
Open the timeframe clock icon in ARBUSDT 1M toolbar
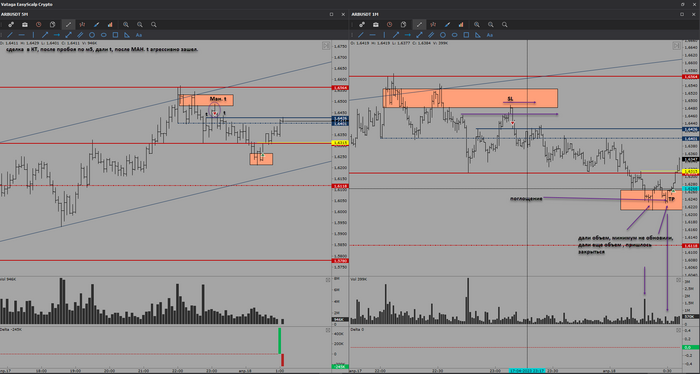point(389,25)
